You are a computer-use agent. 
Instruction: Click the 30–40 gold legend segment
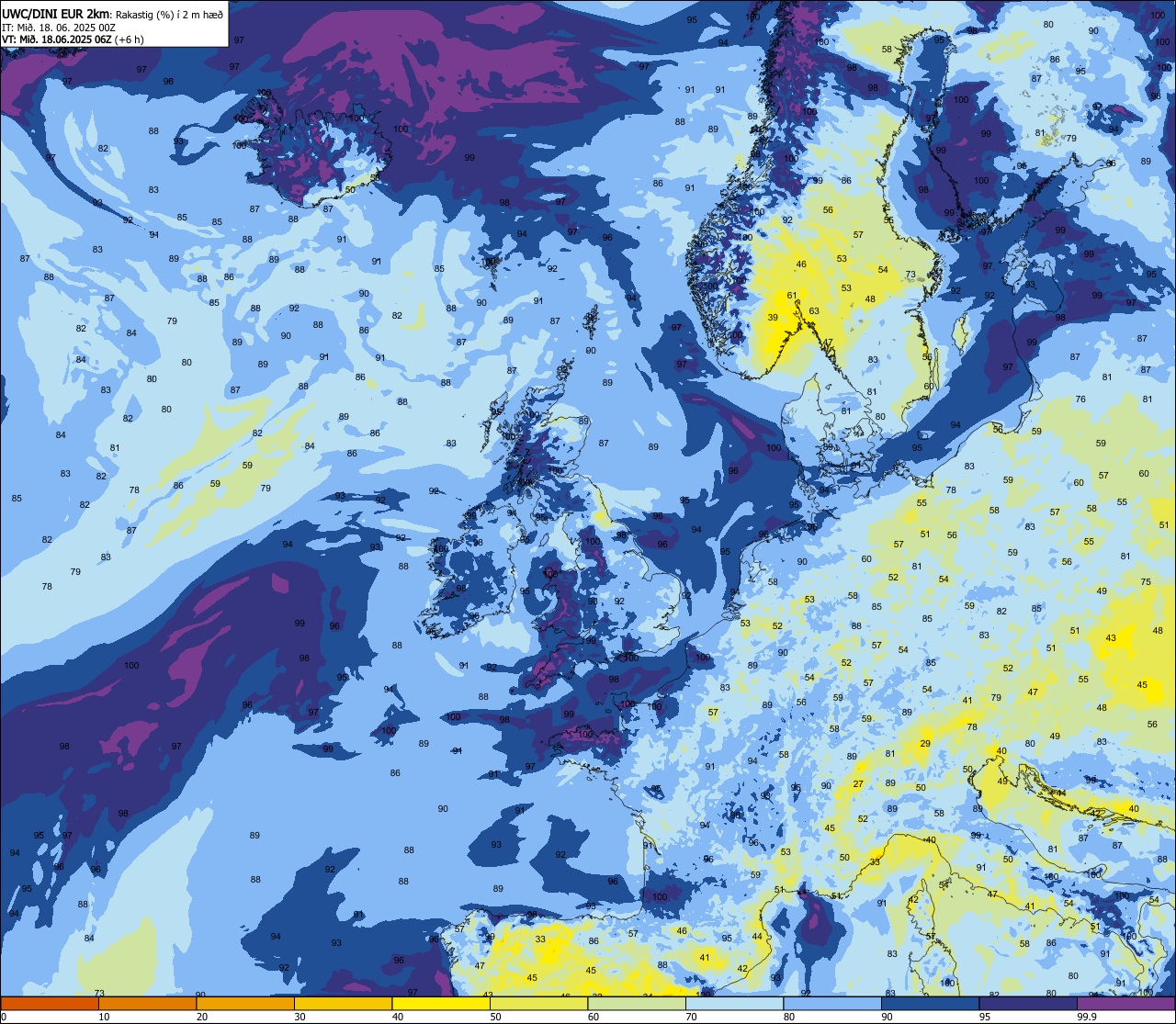click(344, 1004)
